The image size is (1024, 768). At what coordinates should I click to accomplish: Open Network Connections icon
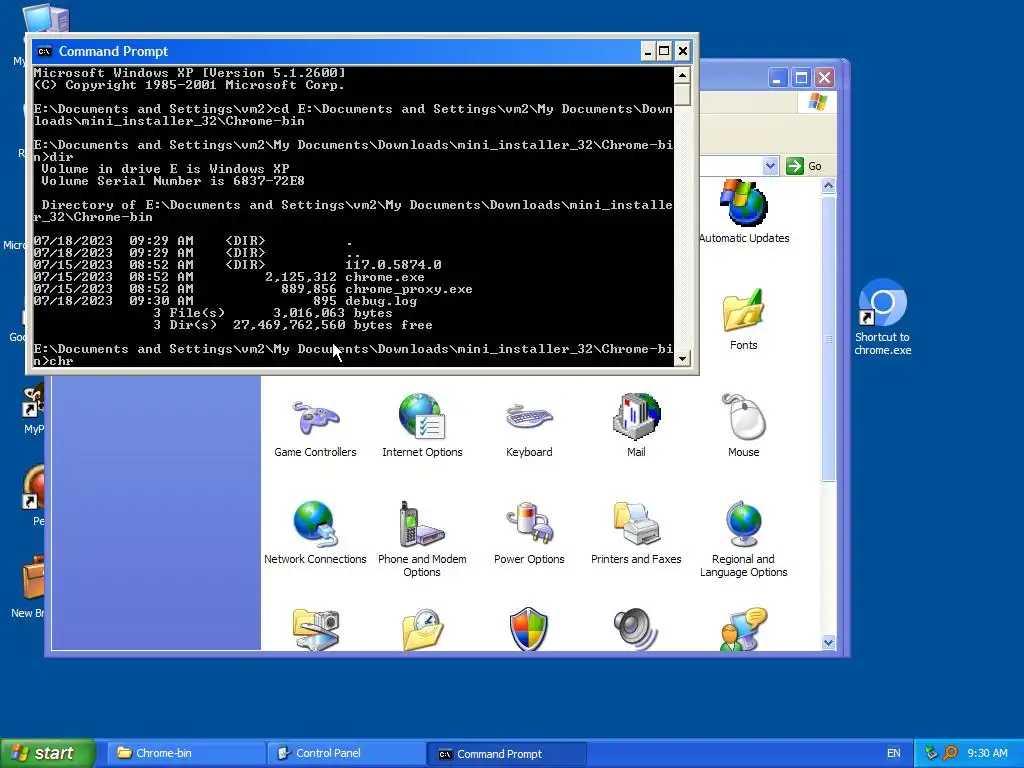coord(315,534)
